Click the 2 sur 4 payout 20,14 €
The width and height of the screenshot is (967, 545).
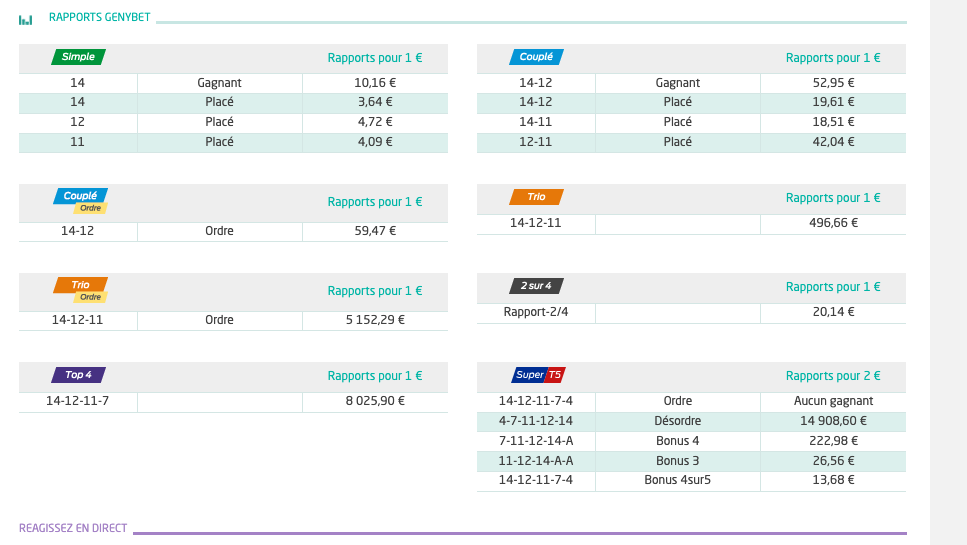(x=833, y=311)
